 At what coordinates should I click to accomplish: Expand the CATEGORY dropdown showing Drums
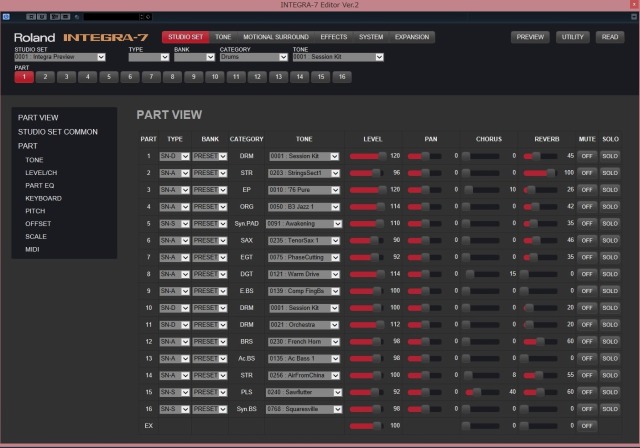click(x=253, y=57)
